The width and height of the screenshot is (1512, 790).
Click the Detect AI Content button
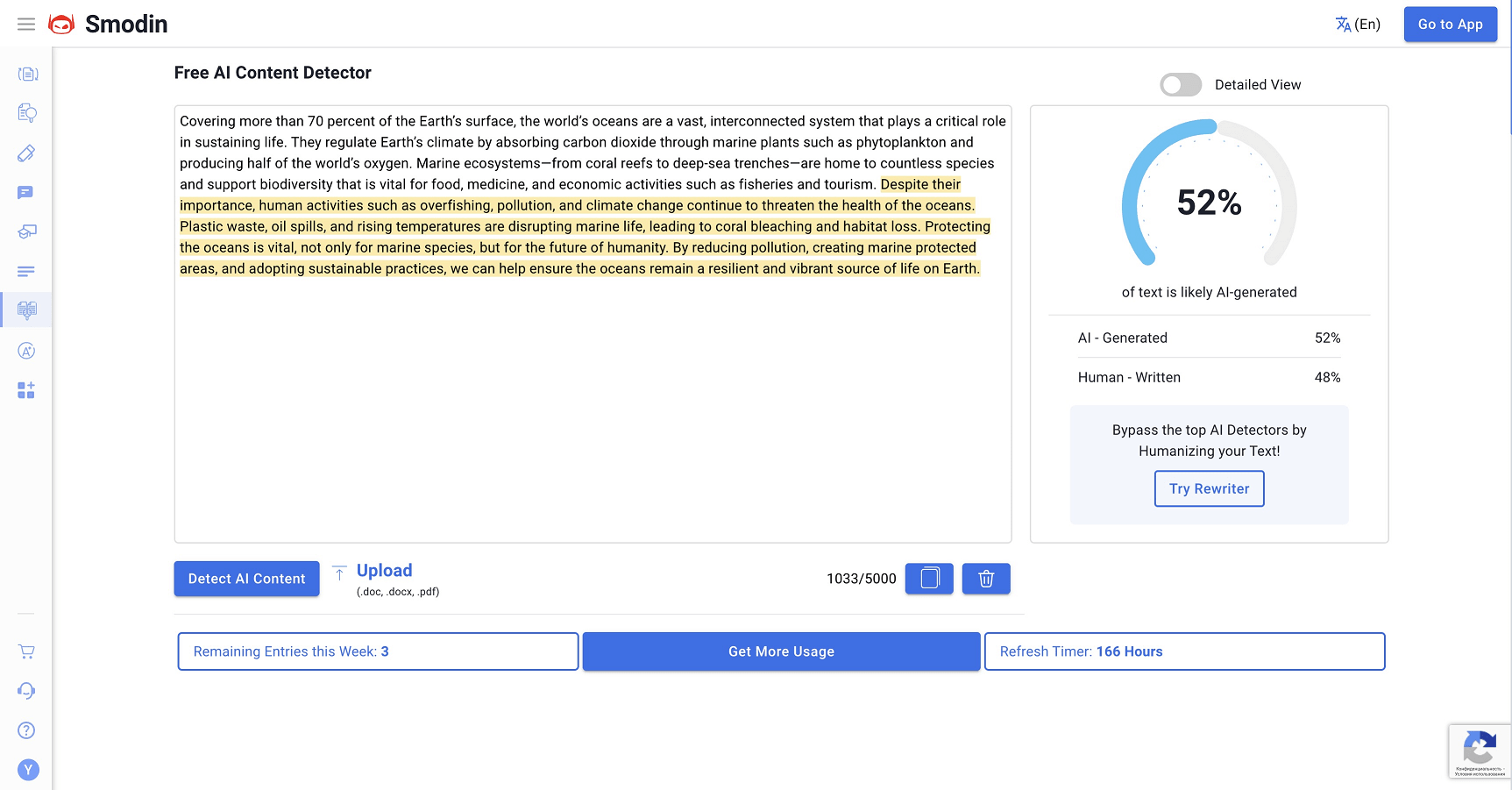click(246, 579)
